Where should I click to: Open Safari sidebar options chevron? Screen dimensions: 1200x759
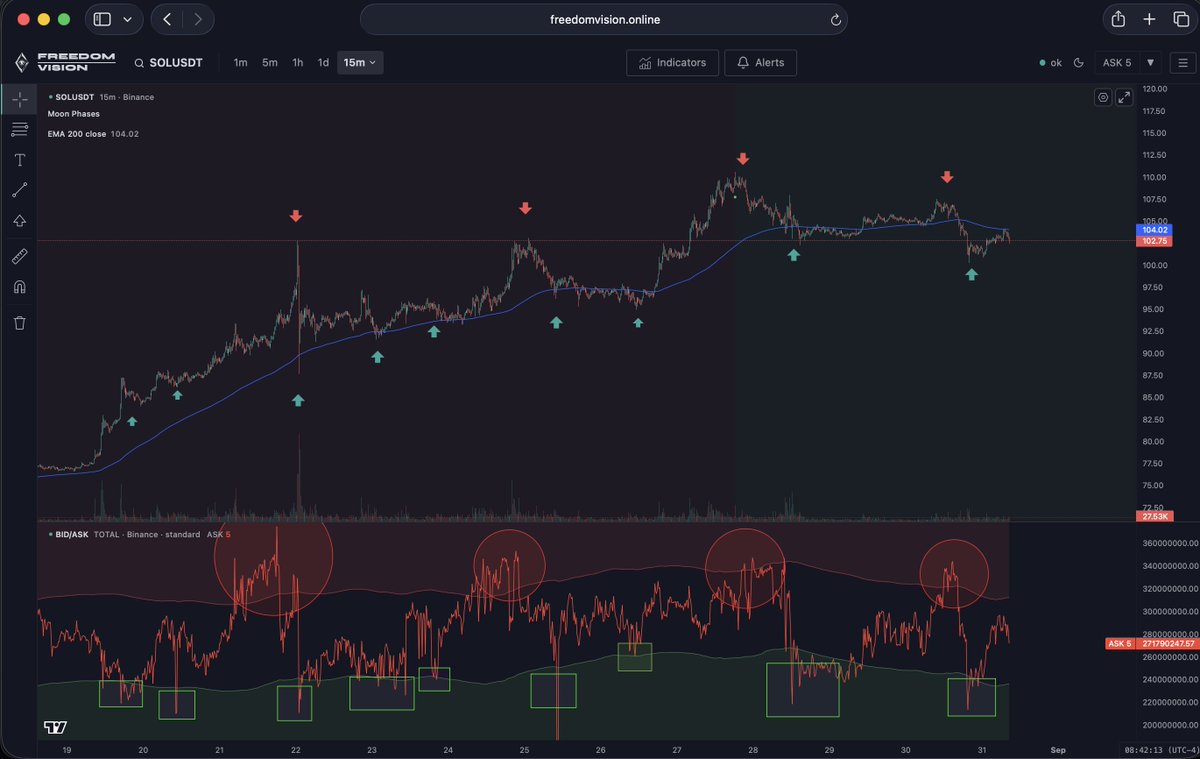pos(127,19)
